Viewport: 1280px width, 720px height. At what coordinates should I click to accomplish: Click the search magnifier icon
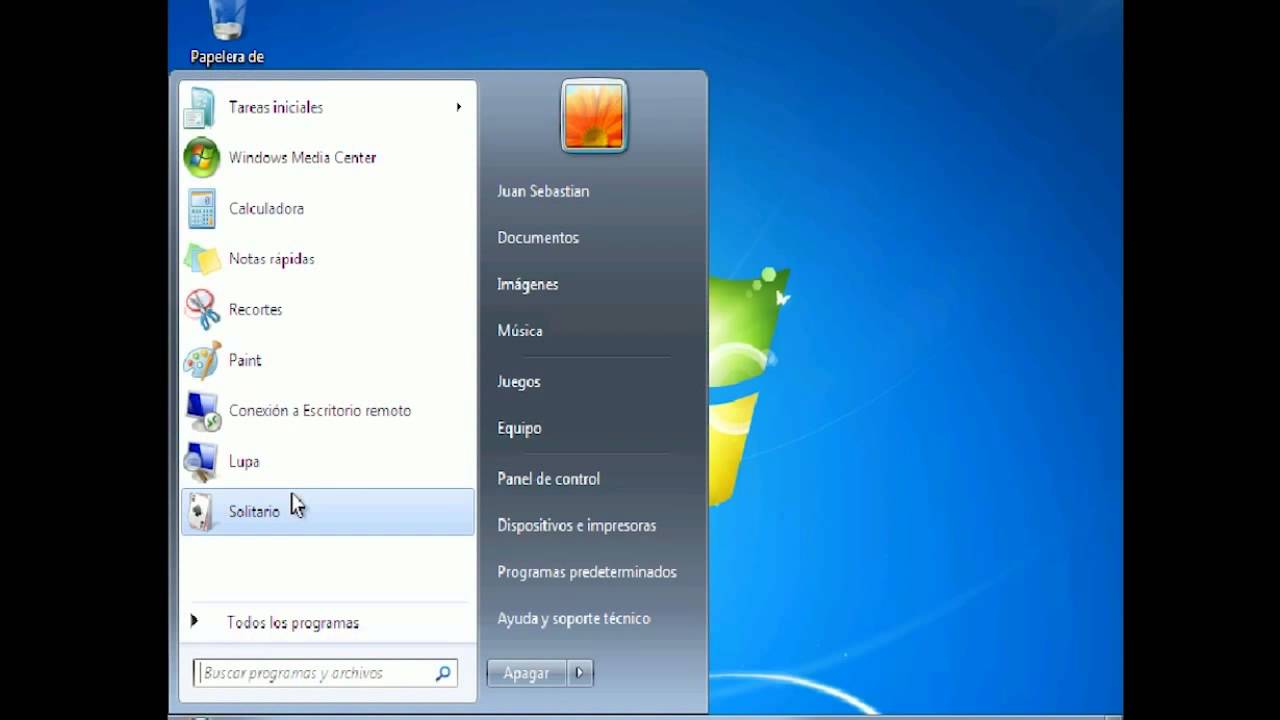[x=443, y=674]
